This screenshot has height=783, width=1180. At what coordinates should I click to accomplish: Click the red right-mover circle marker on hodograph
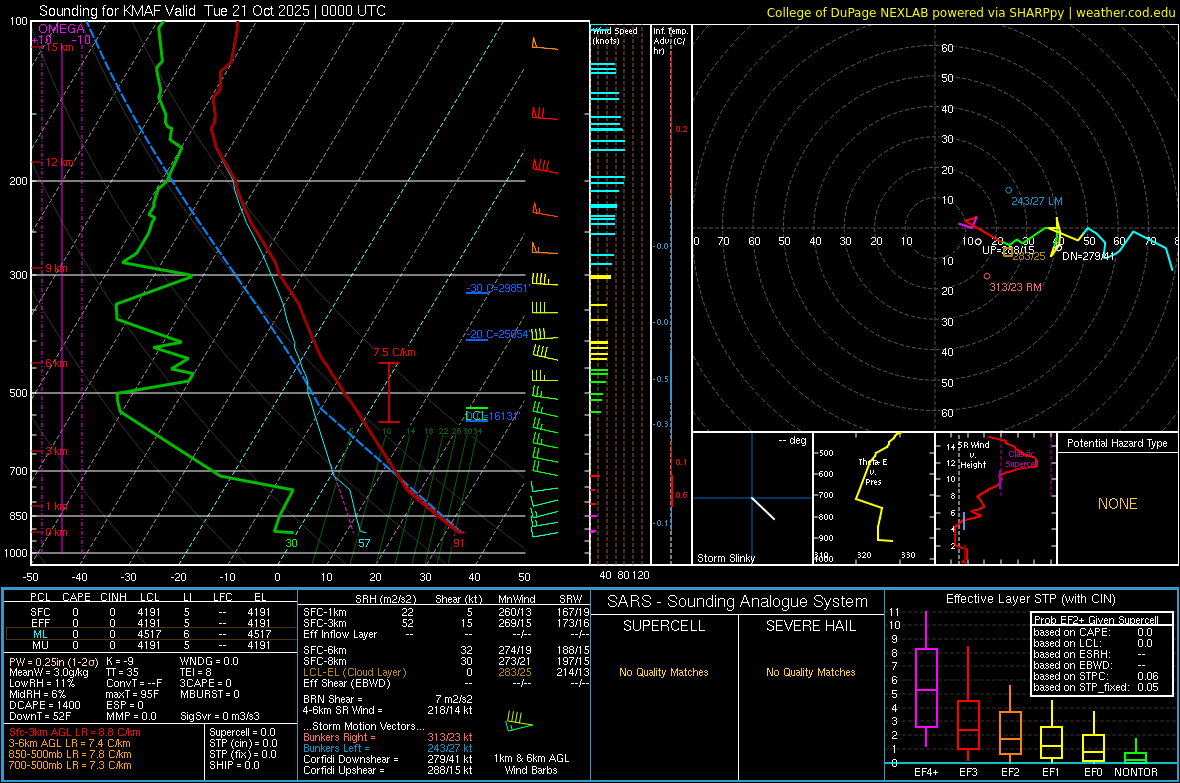pos(987,276)
